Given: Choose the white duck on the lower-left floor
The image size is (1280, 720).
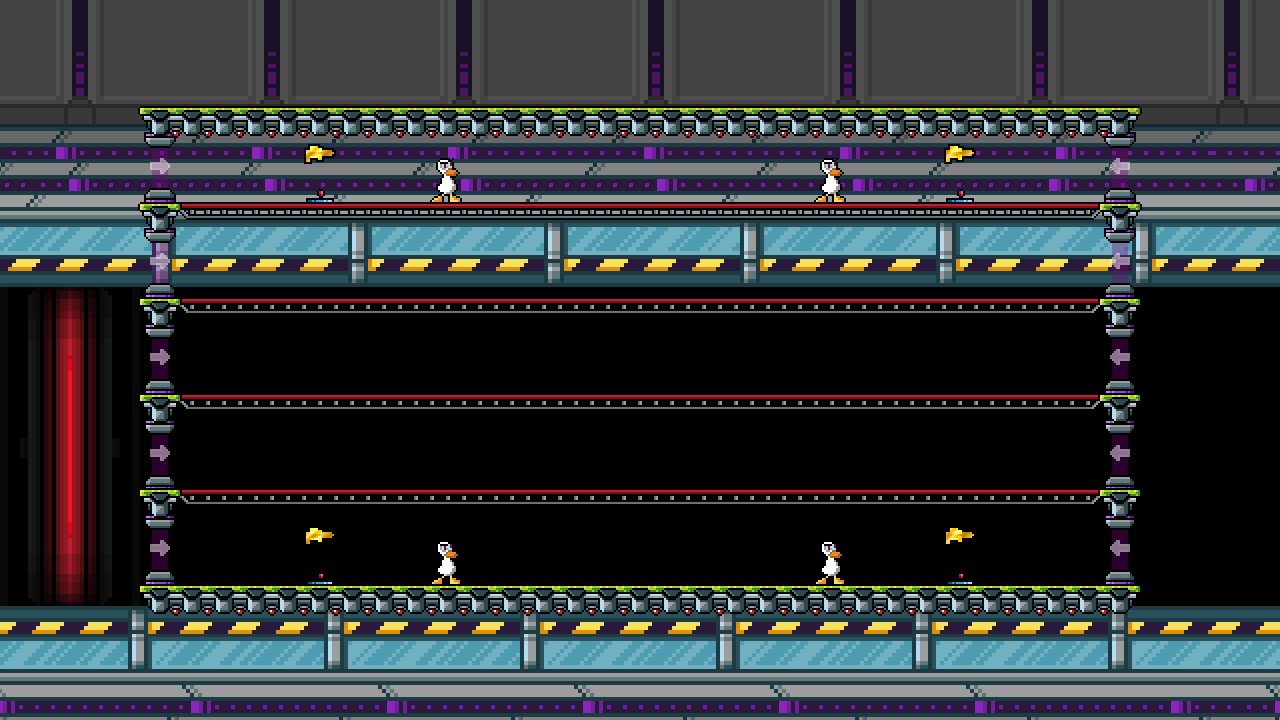Looking at the screenshot, I should pos(446,563).
